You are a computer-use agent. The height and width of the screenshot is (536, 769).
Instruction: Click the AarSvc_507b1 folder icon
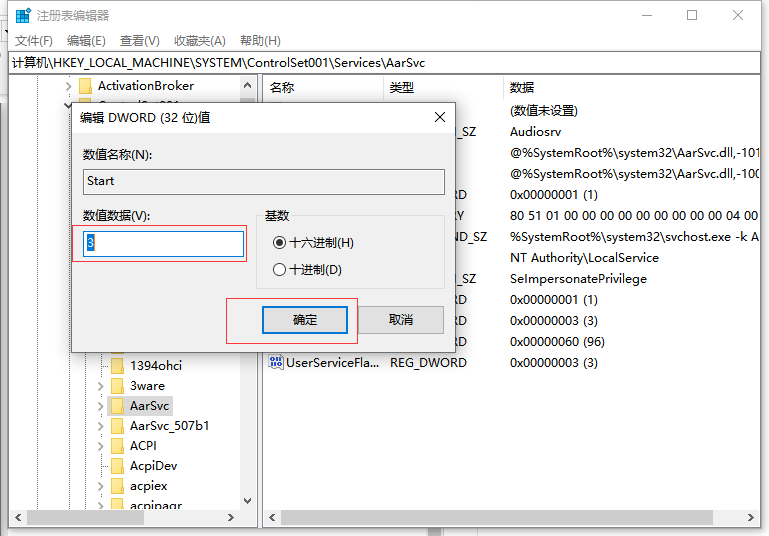[x=117, y=426]
